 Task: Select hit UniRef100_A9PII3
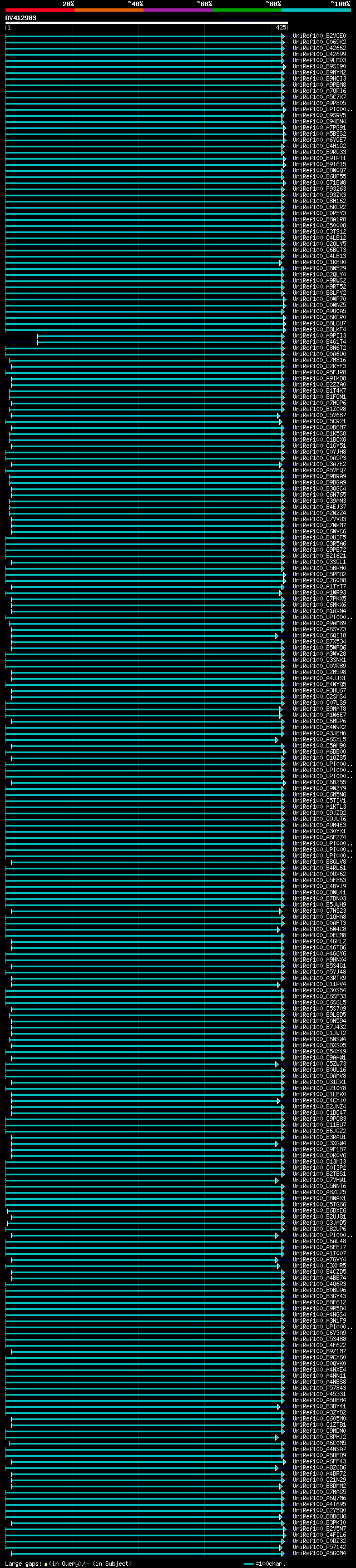tap(319, 335)
